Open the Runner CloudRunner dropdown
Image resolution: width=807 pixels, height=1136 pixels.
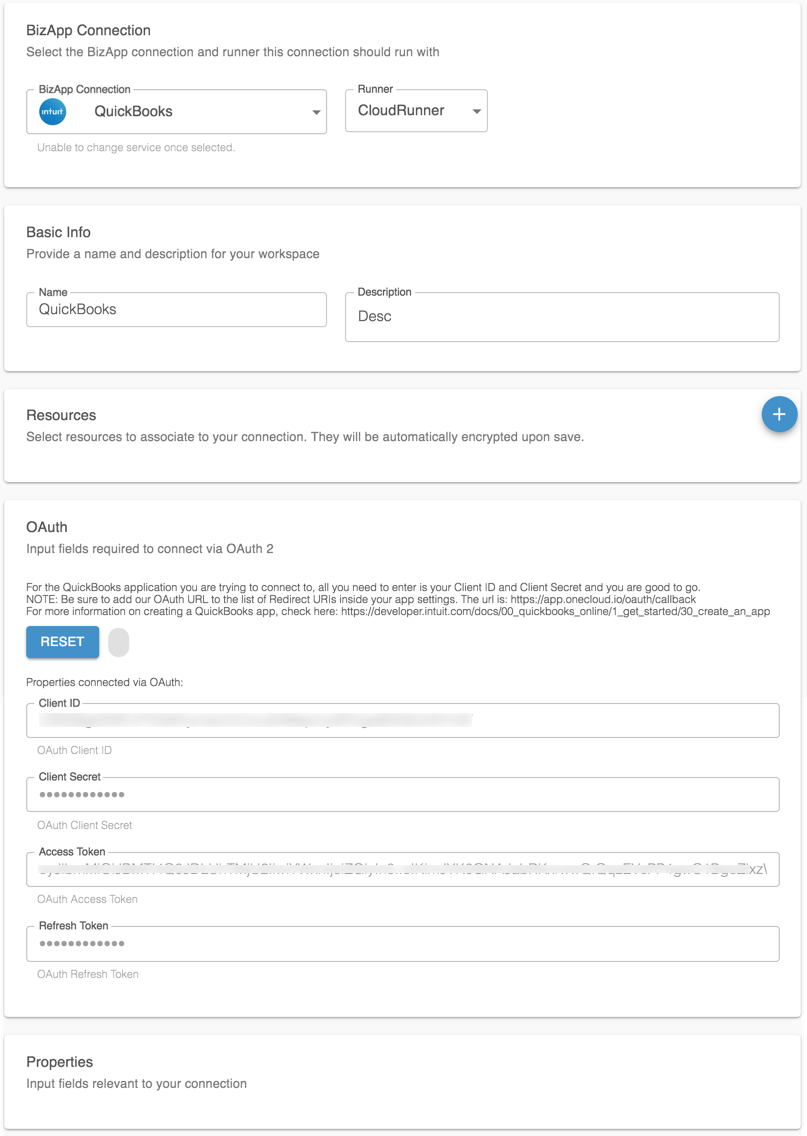pyautogui.click(x=416, y=111)
